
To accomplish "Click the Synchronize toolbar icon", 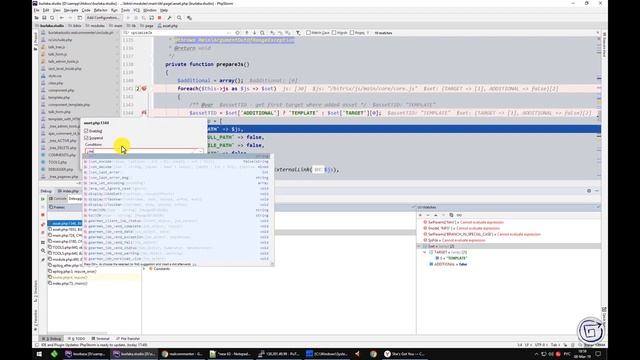I will click(x=52, y=18).
